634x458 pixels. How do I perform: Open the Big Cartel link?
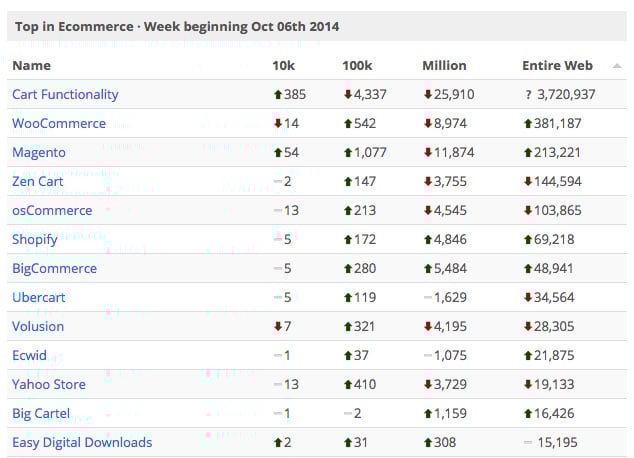click(x=41, y=414)
